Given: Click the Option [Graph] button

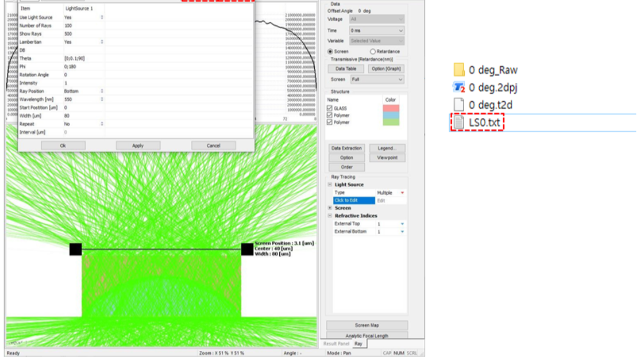Looking at the screenshot, I should click(386, 69).
